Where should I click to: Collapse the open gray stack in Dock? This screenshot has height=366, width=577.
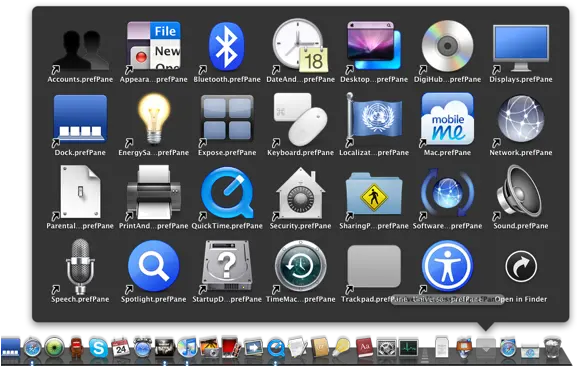(486, 348)
